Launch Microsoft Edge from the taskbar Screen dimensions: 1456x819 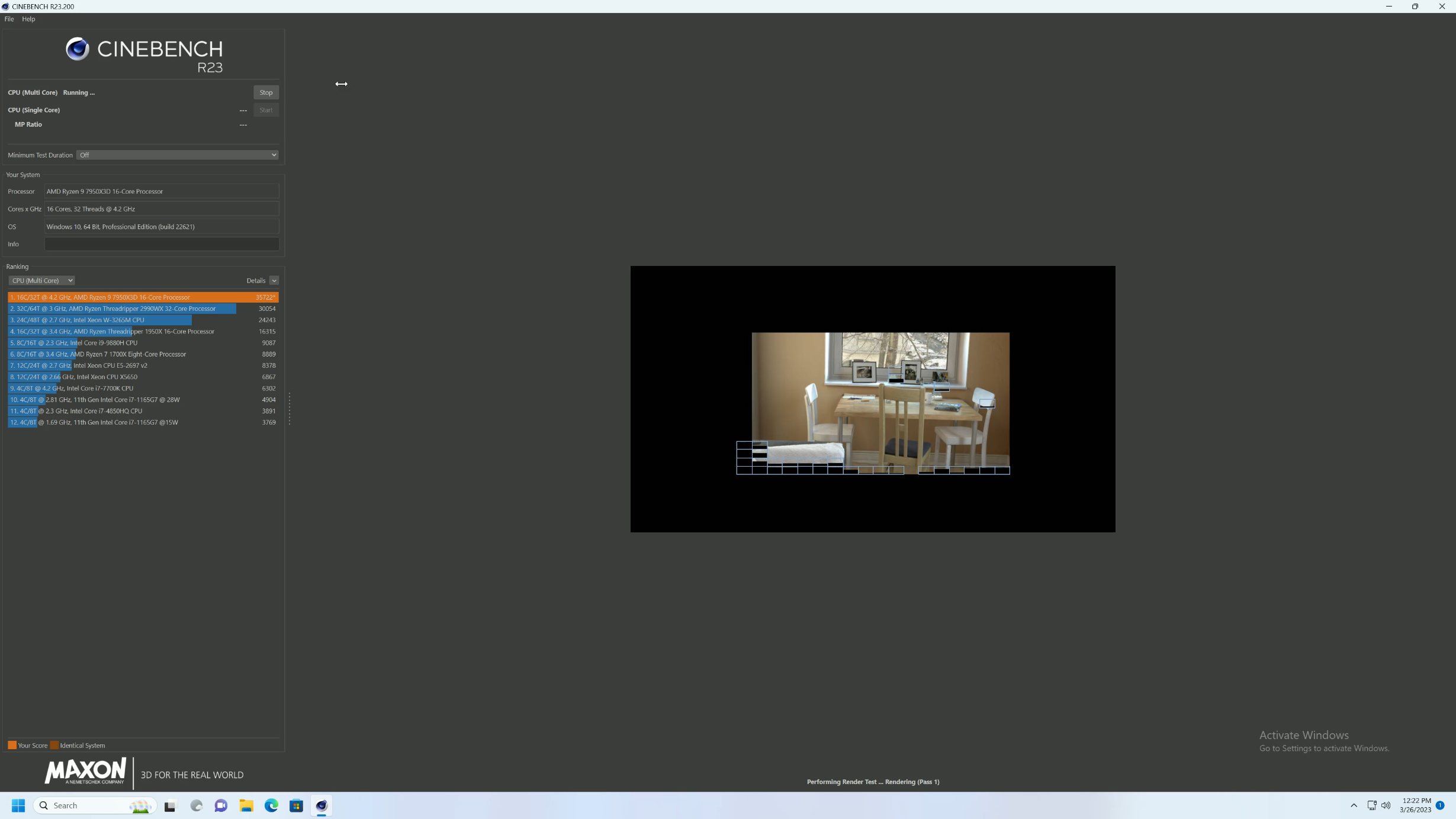[271, 805]
